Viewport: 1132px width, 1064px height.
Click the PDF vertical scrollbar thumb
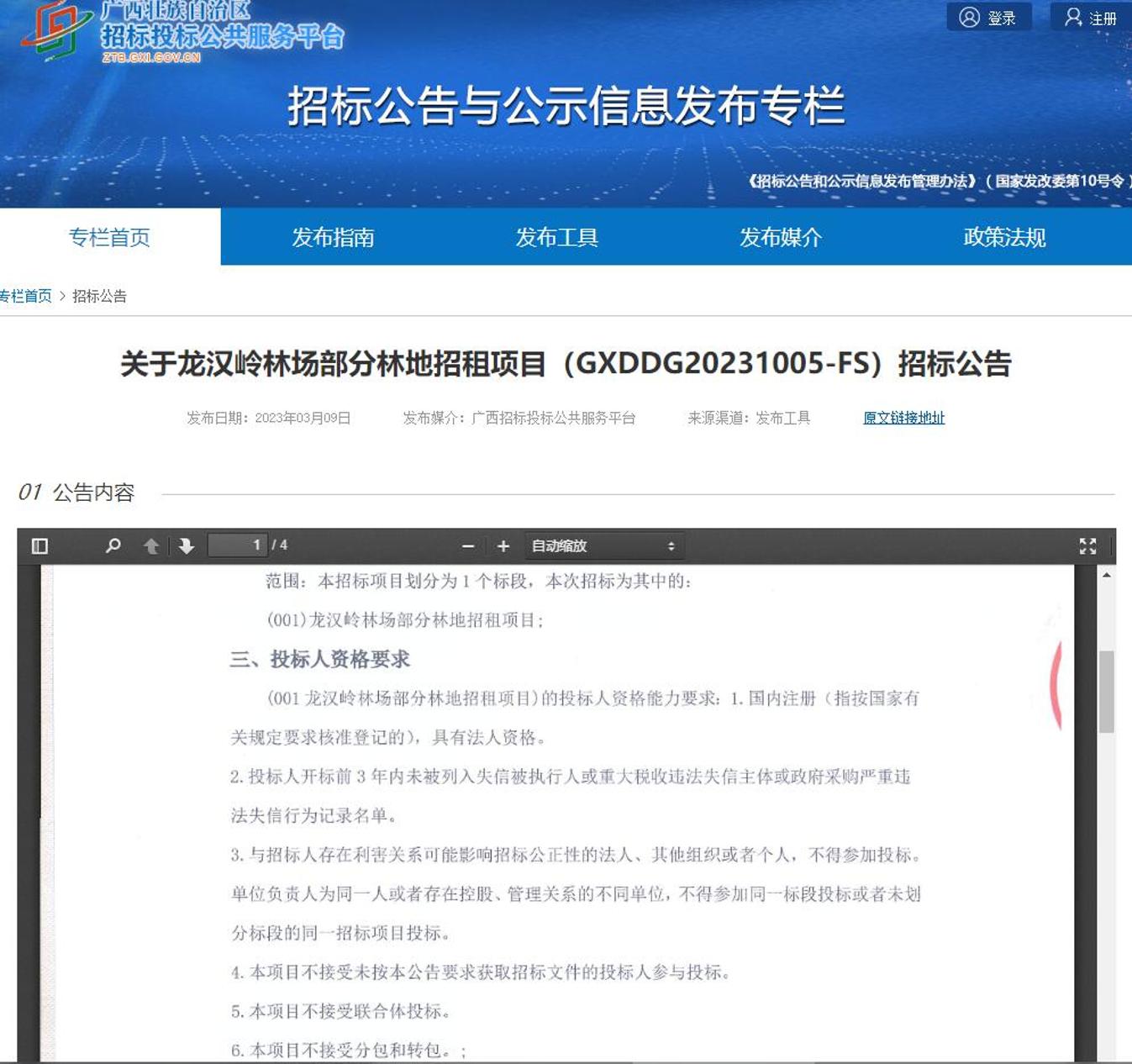[1107, 691]
